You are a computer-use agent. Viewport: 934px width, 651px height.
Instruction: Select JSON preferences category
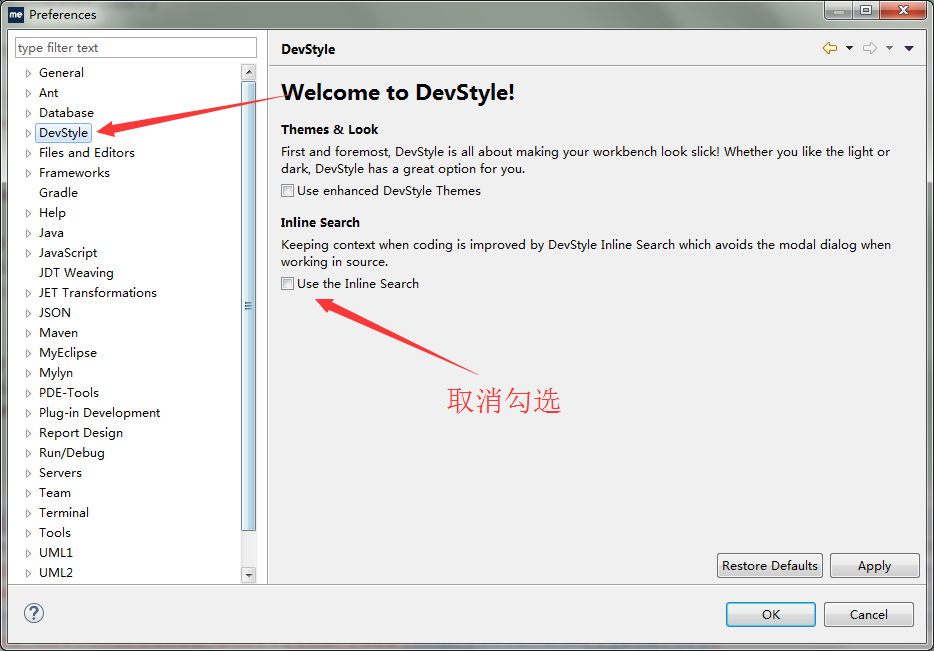click(x=55, y=313)
